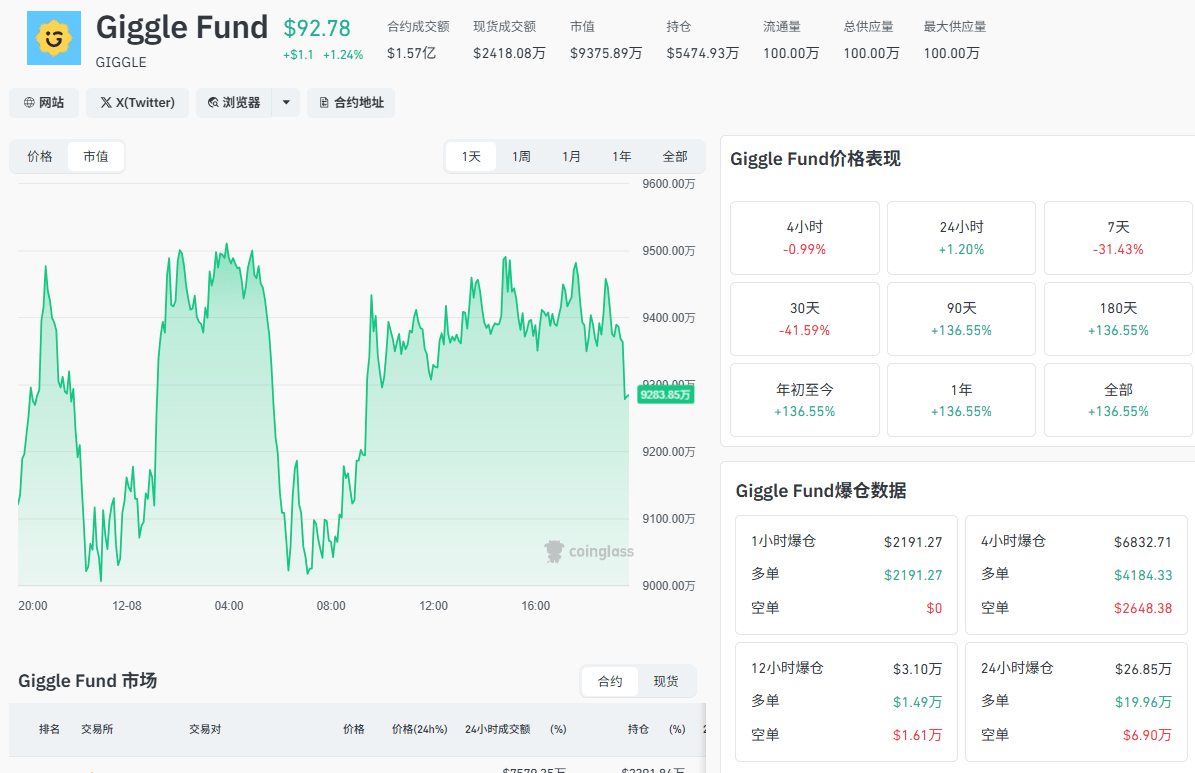Click the current value tag 9283.85万 on chart
The image size is (1195, 773).
(665, 395)
